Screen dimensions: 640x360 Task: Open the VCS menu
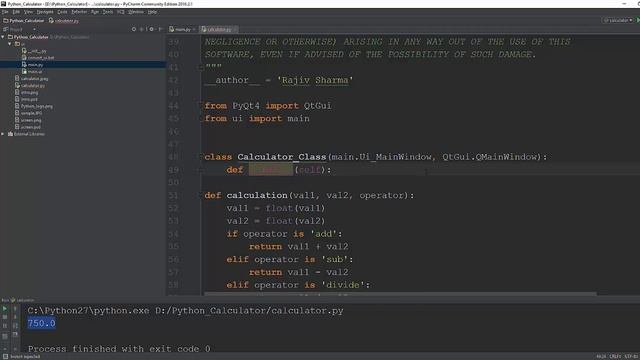point(121,12)
